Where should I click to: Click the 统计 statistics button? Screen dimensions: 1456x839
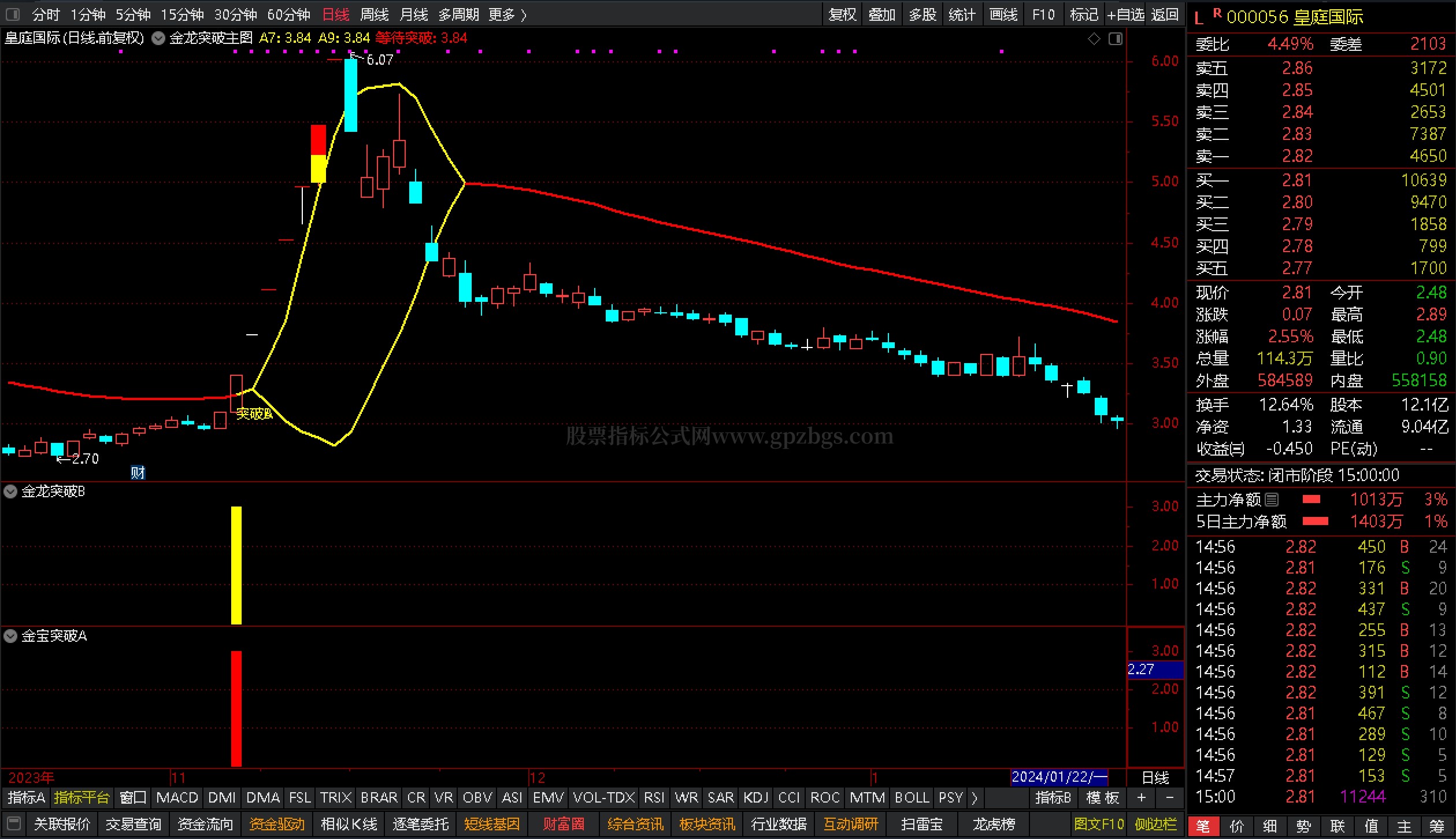pyautogui.click(x=962, y=14)
